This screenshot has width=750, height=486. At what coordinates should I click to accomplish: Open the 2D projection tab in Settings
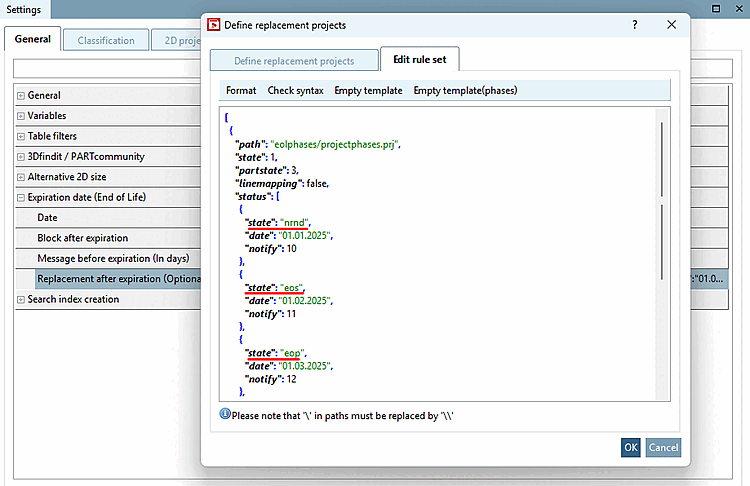tap(177, 41)
